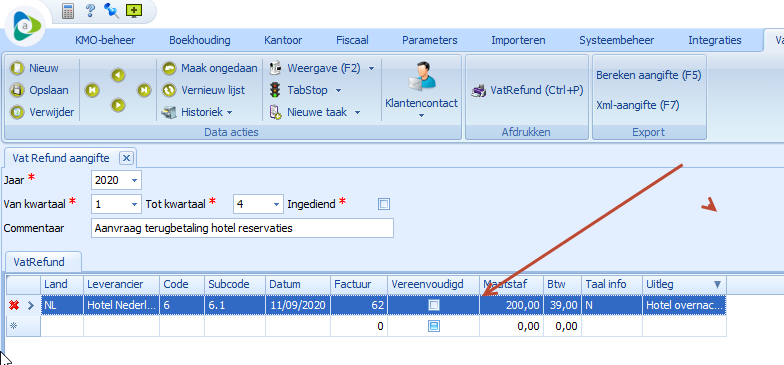Close the Vat Refund aangifte tab
Viewport: 784px width, 365px height.
point(126,158)
